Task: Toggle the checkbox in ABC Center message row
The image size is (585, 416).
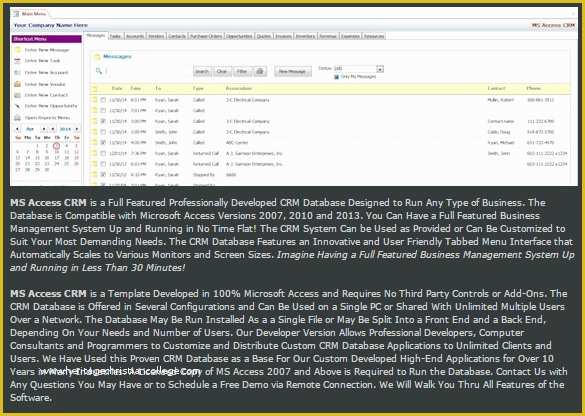Action: [x=103, y=143]
